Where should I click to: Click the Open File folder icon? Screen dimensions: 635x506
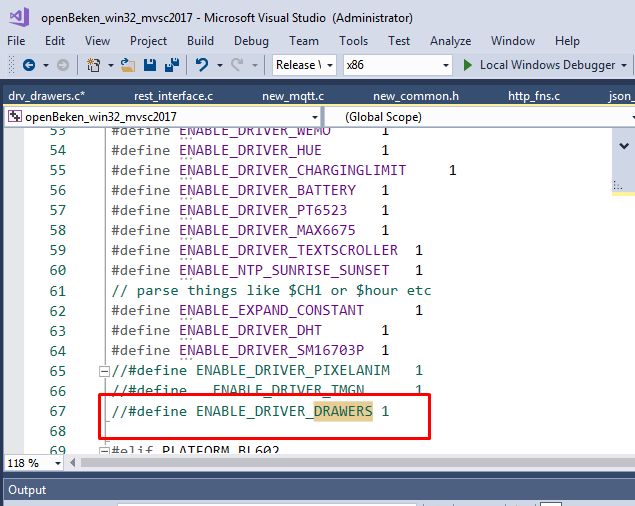pos(128,65)
